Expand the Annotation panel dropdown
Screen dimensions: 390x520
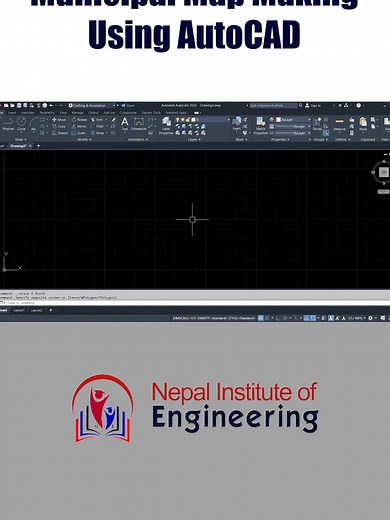(138, 139)
